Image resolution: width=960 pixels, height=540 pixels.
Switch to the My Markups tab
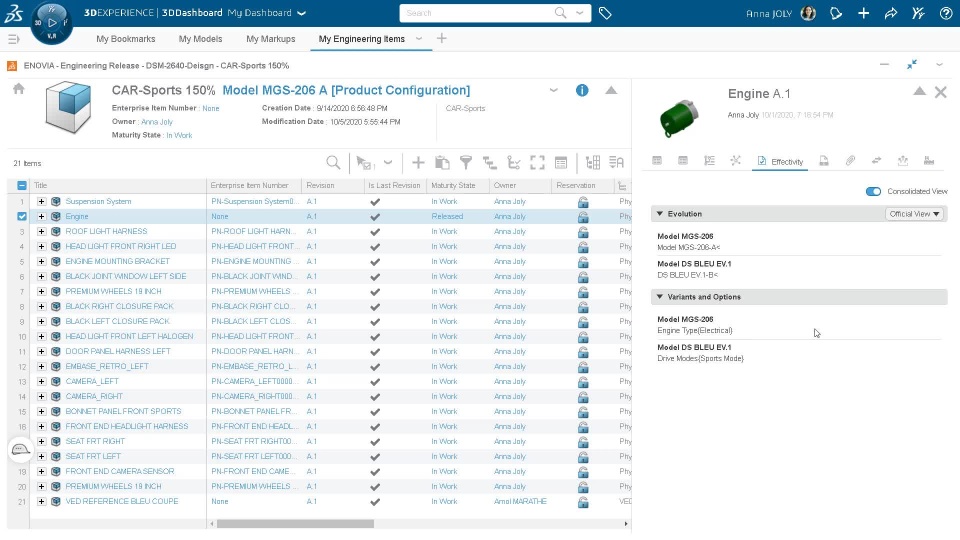click(271, 39)
